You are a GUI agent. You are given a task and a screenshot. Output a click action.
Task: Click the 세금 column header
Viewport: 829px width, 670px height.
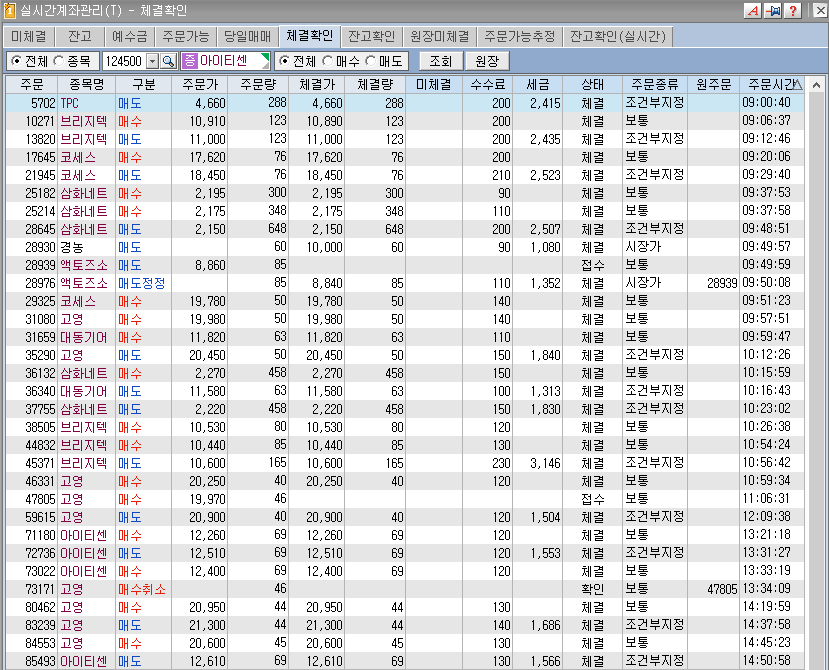(538, 85)
